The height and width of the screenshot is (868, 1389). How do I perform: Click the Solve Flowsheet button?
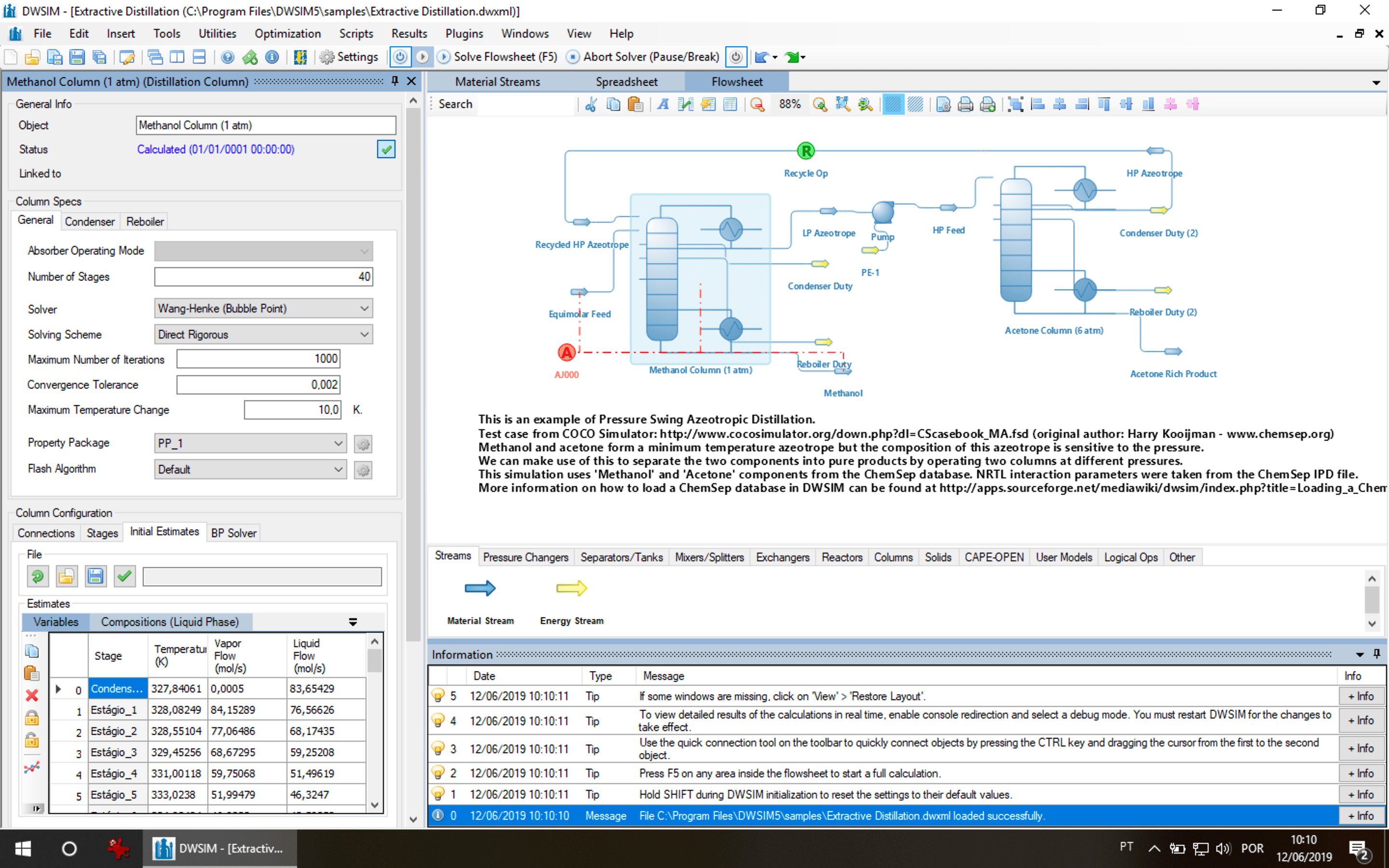497,57
